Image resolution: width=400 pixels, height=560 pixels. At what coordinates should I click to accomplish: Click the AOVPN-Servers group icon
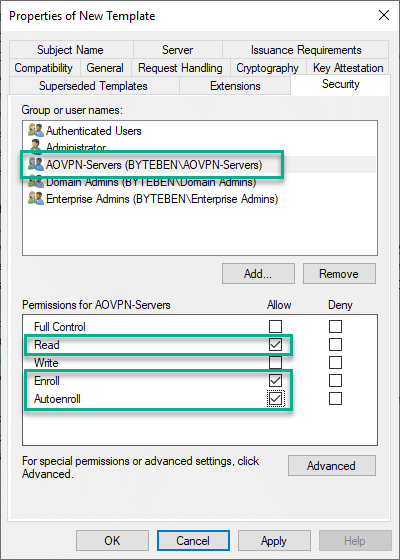pyautogui.click(x=36, y=165)
